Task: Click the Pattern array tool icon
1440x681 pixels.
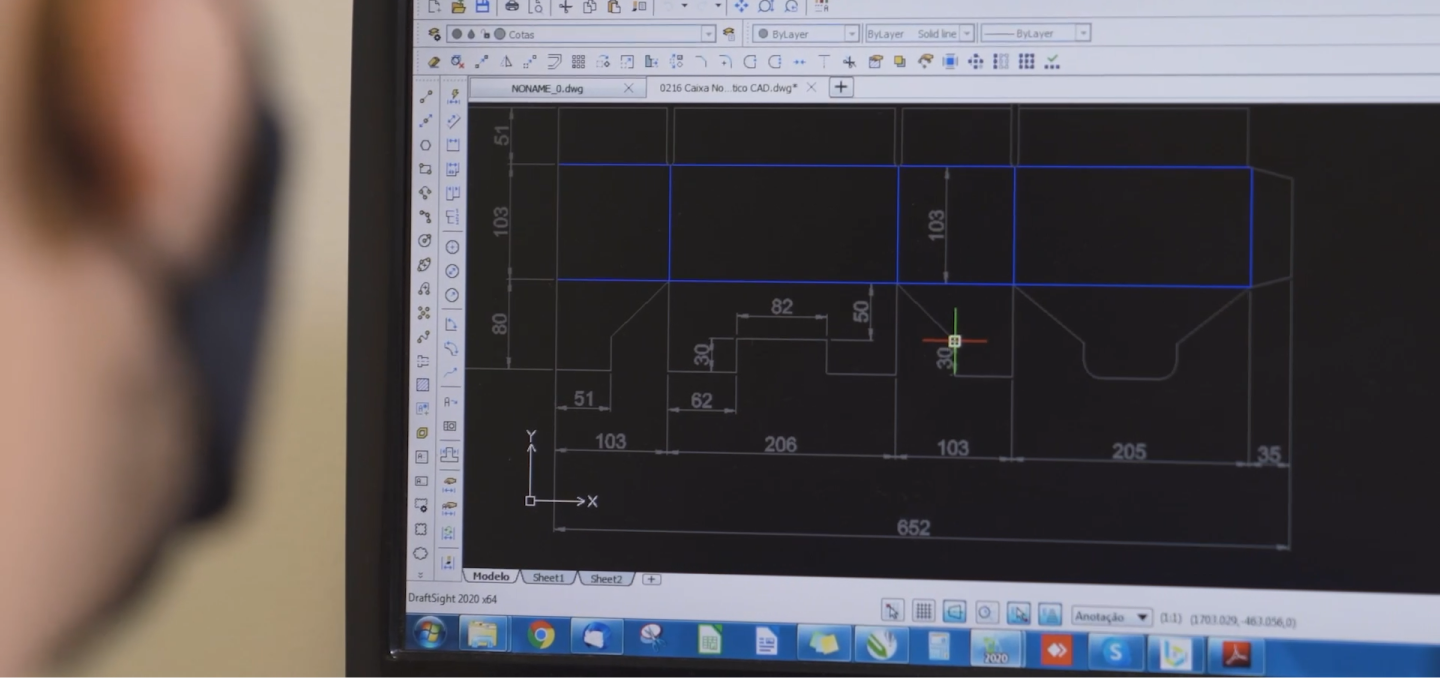Action: click(x=578, y=62)
